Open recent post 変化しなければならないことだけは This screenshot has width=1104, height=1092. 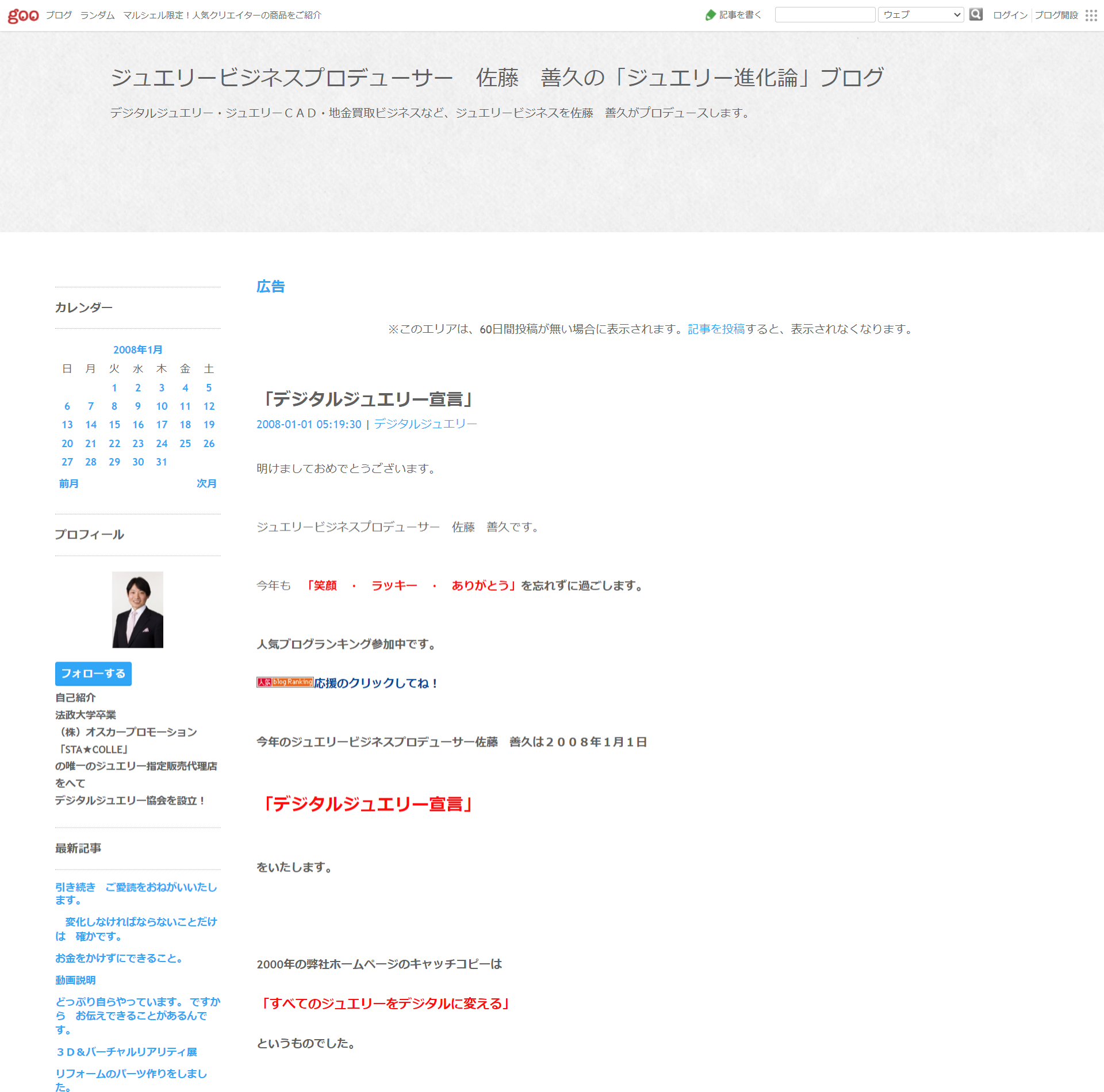pyautogui.click(x=136, y=929)
